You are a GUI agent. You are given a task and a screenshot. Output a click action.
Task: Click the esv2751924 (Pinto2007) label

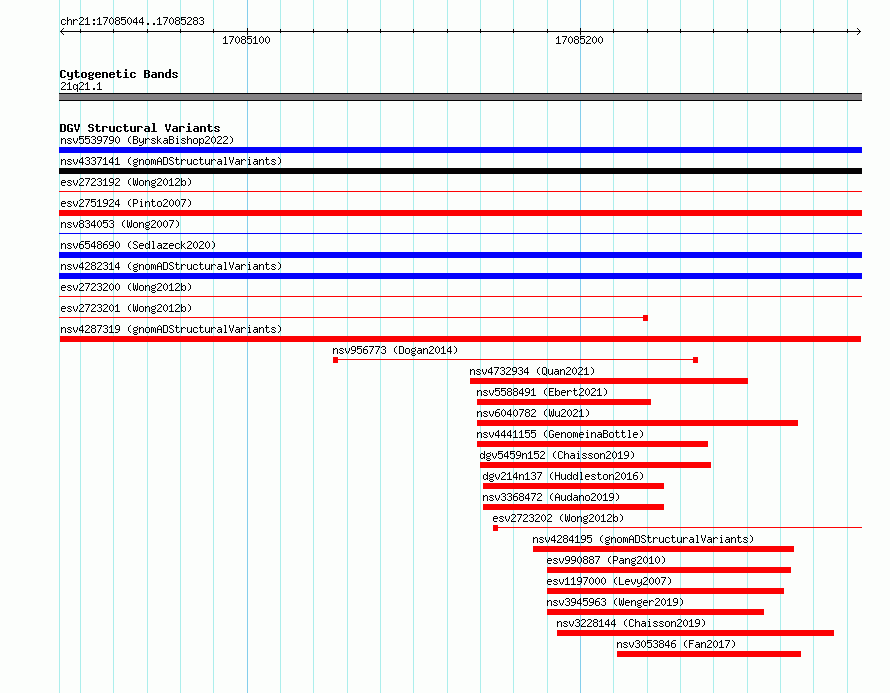[126, 203]
